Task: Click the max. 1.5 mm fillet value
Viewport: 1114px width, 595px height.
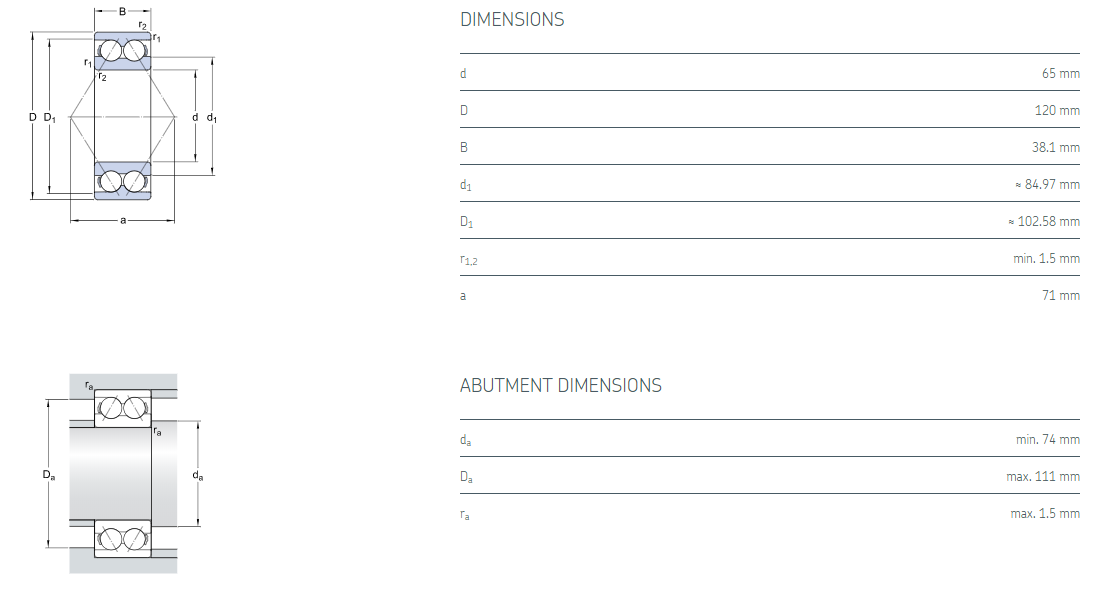Action: [1045, 513]
